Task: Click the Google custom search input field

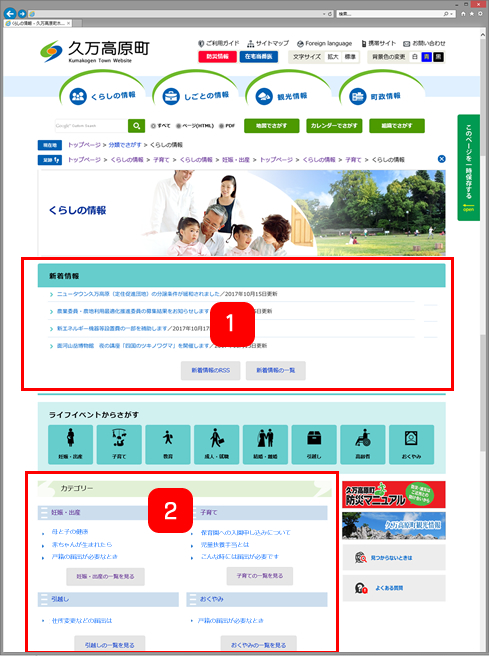Action: 91,126
